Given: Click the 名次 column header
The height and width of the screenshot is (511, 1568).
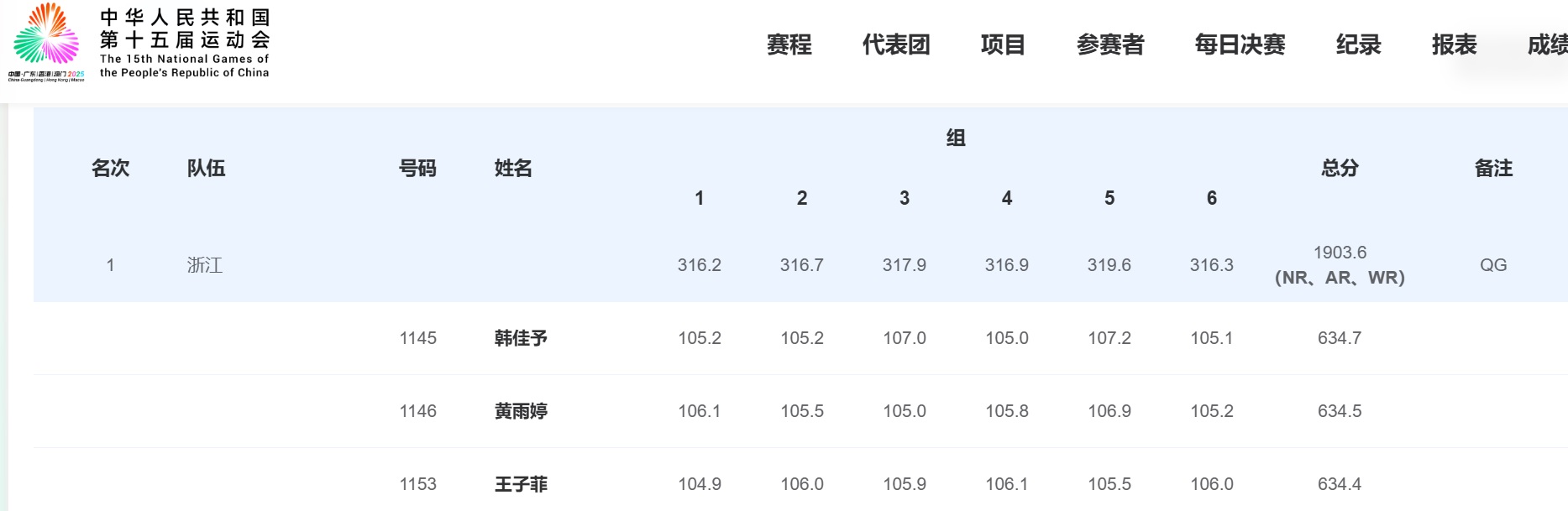Looking at the screenshot, I should coord(110,168).
